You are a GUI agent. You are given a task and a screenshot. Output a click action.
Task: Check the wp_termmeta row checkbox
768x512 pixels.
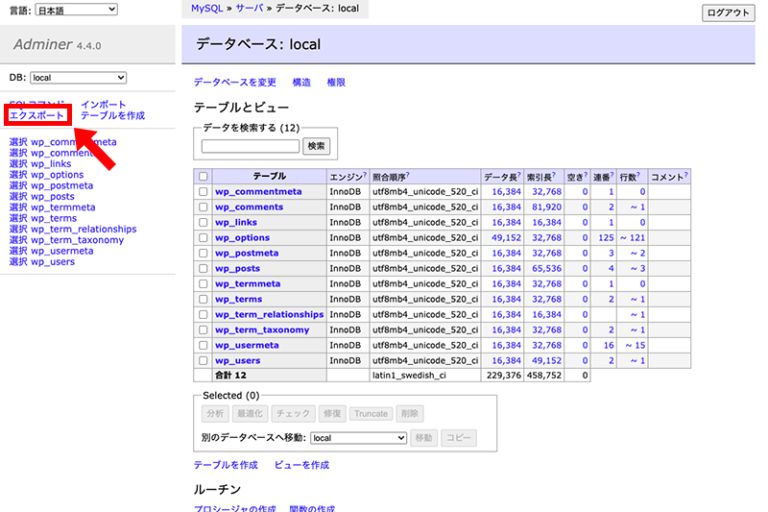click(x=203, y=284)
